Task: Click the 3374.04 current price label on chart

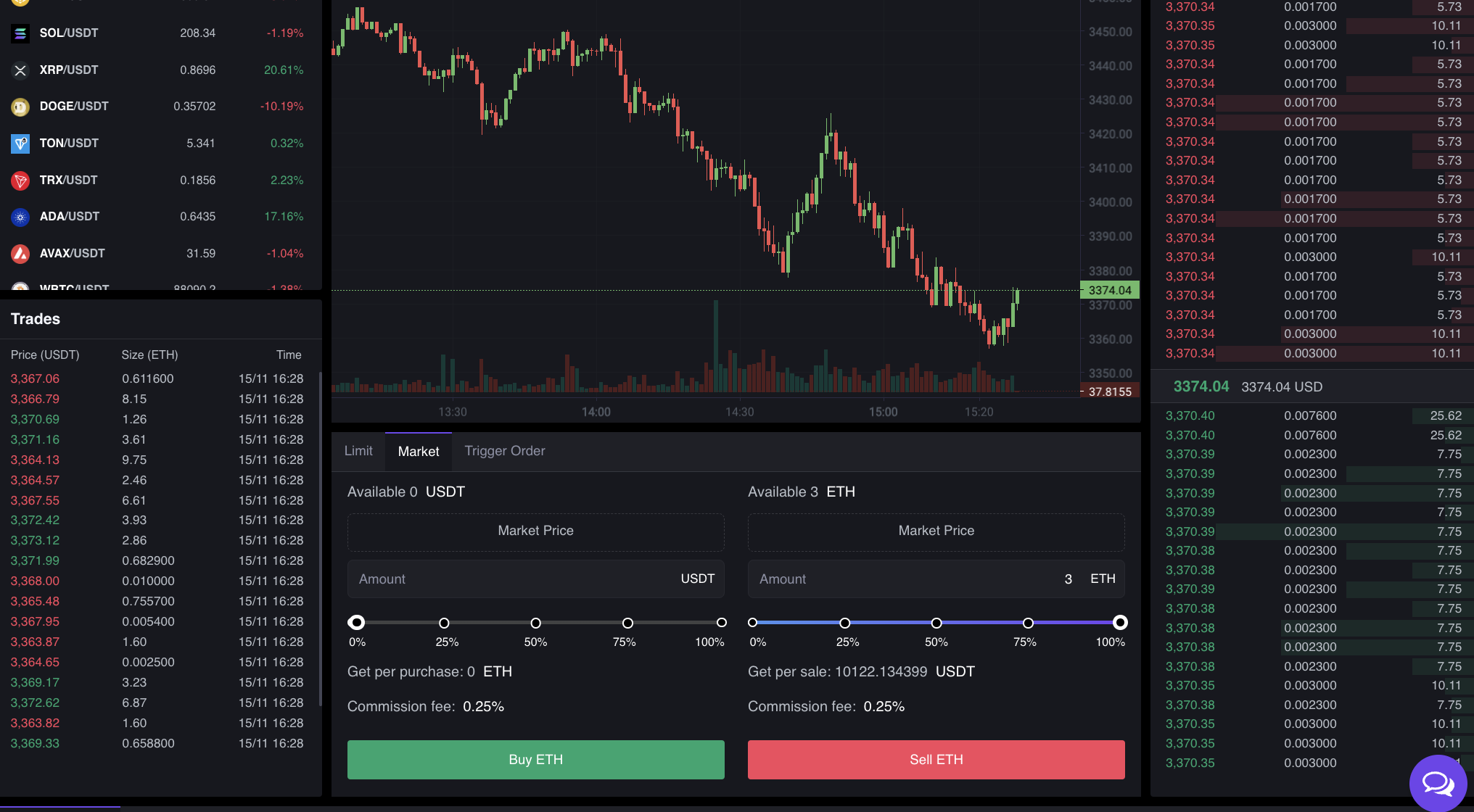Action: pos(1110,290)
